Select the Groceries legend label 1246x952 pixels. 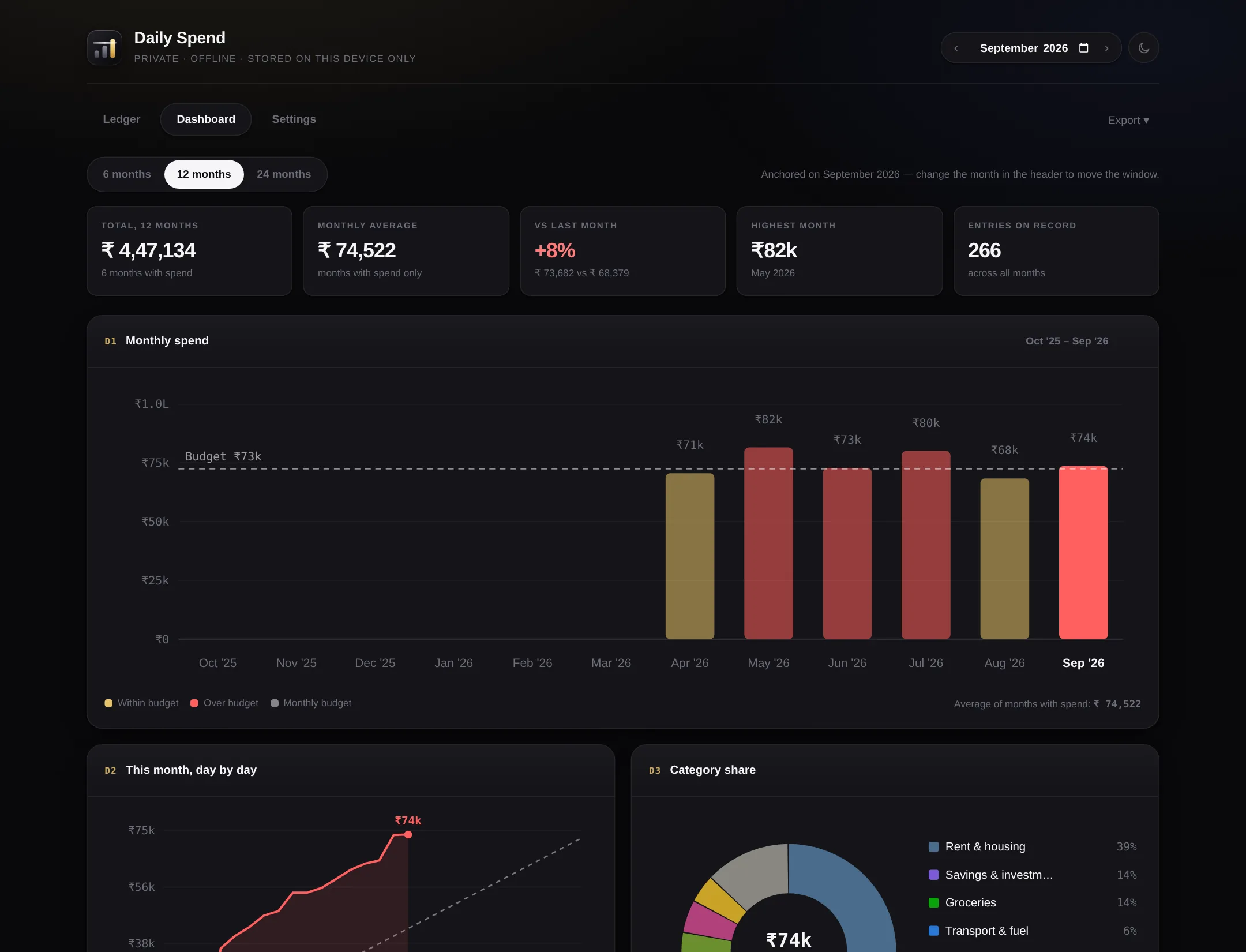pos(971,903)
